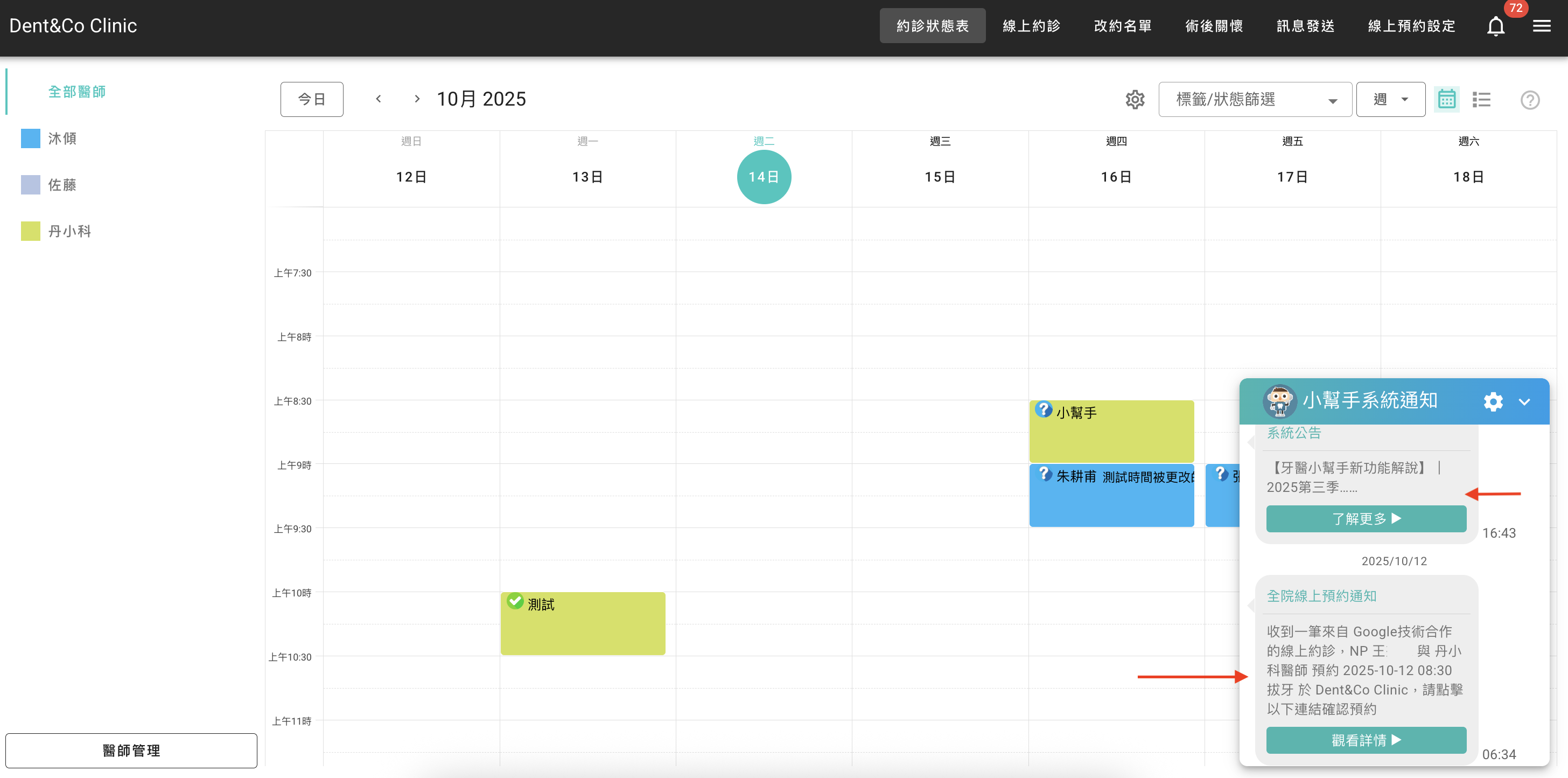Viewport: 1568px width, 778px height.
Task: Switch to calendar grid view icon
Action: point(1447,99)
